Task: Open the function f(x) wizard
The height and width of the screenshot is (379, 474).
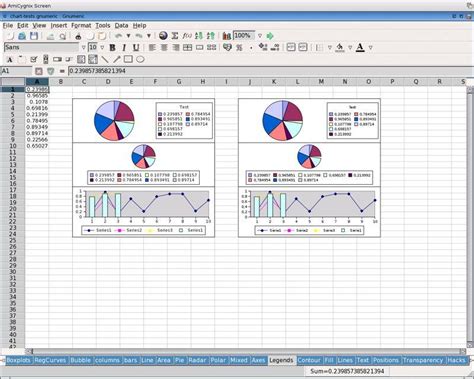Action: (x=187, y=36)
